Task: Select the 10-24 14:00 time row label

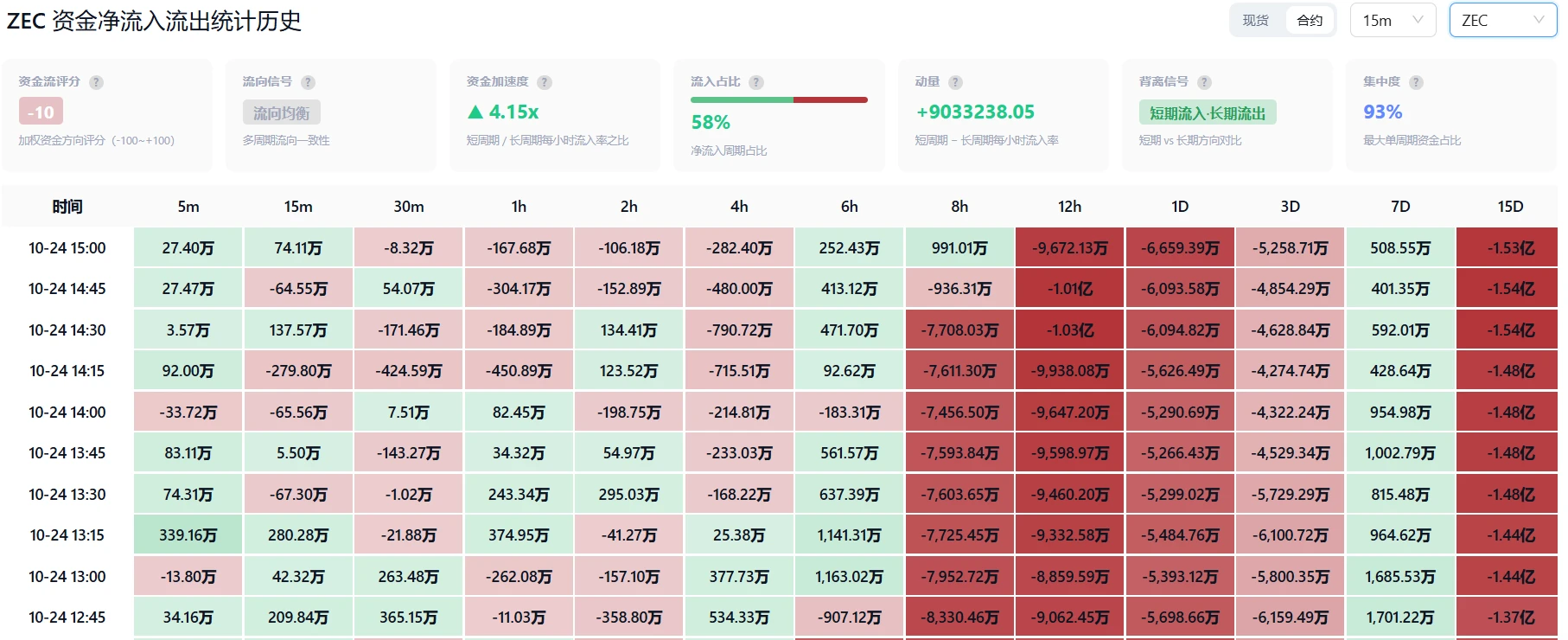Action: (x=67, y=413)
